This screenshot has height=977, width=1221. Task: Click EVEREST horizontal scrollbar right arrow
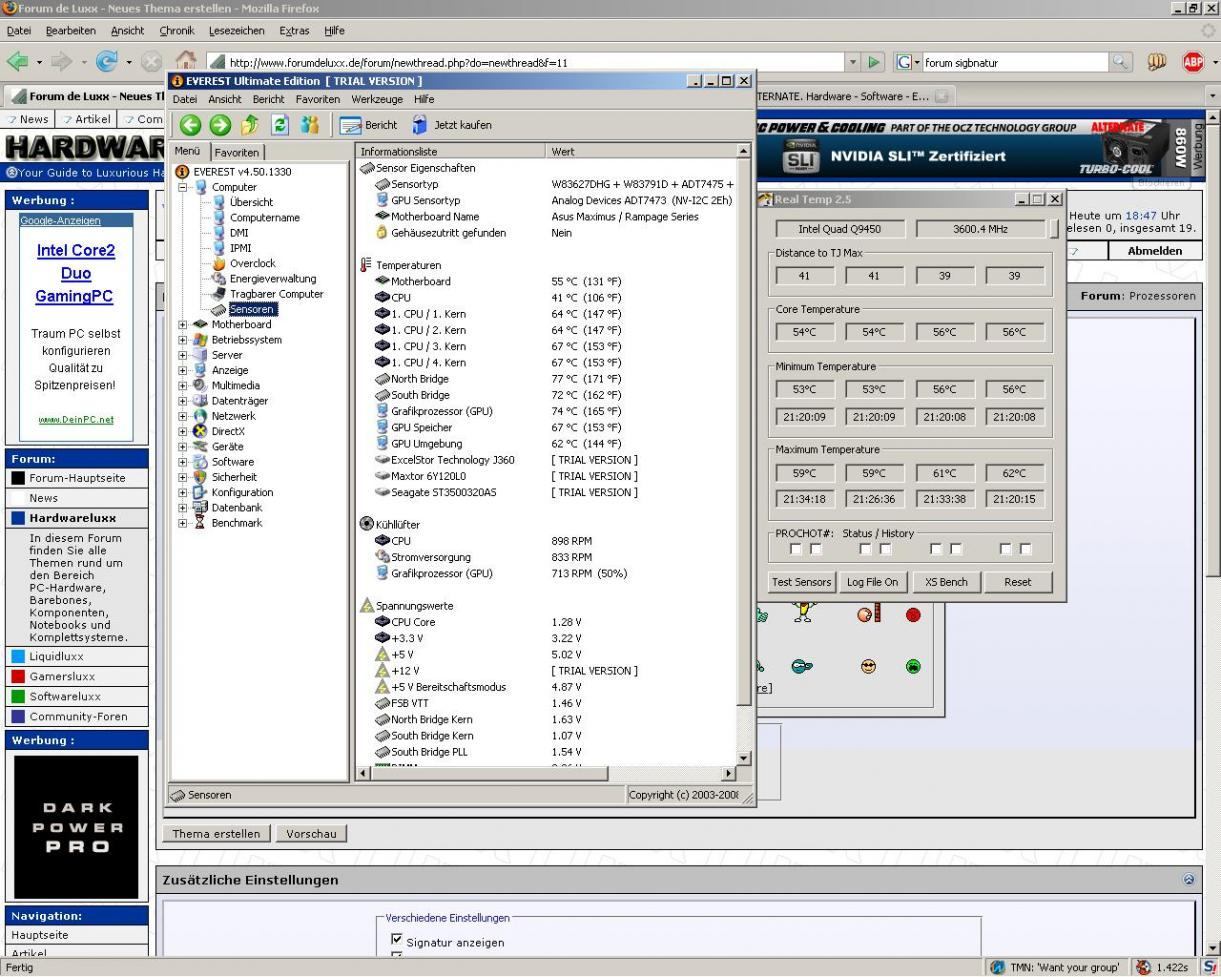coord(728,773)
